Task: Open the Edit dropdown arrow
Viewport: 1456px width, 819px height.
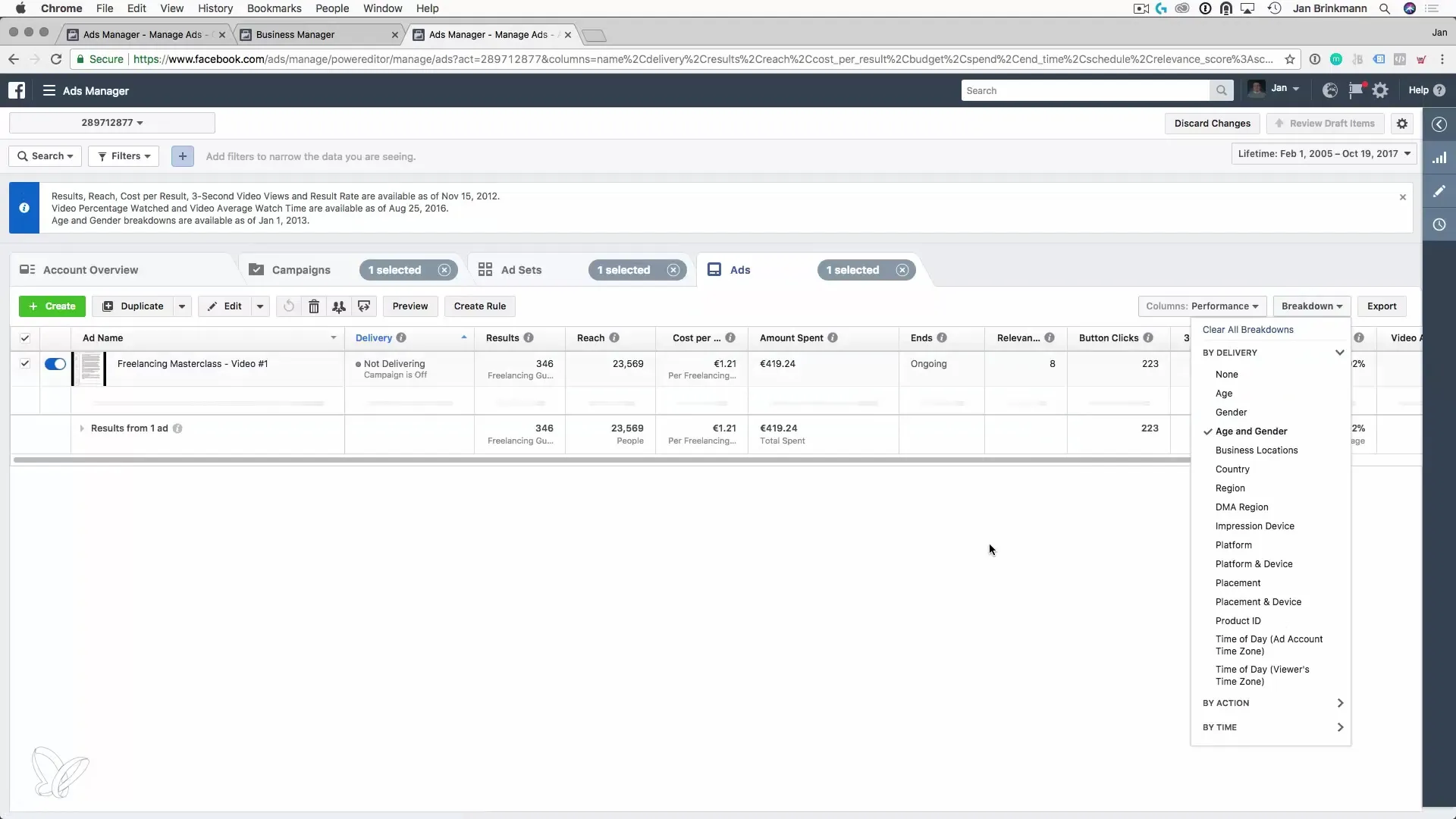Action: coord(260,306)
